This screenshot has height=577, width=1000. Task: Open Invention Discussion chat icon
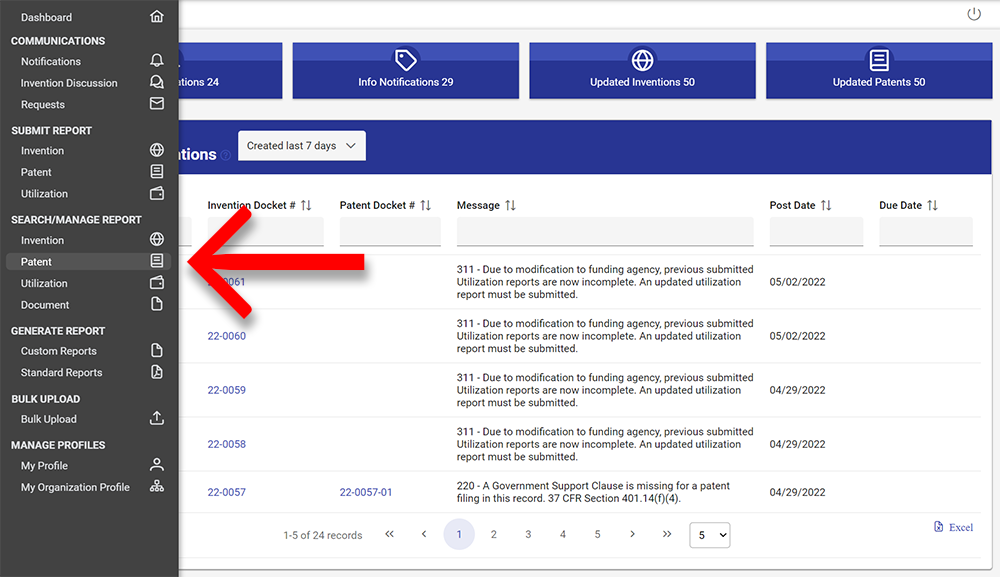tap(156, 83)
